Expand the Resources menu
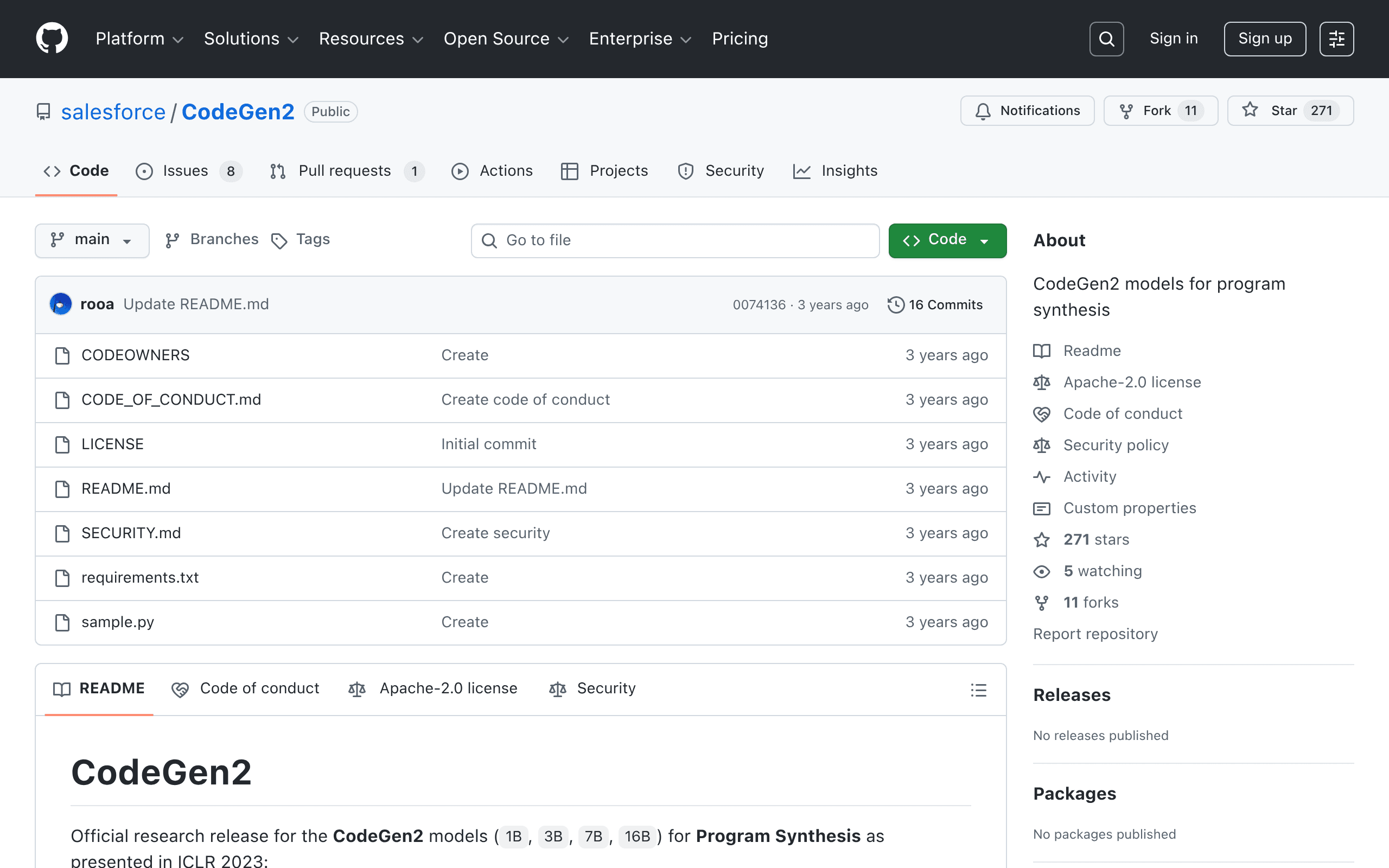This screenshot has width=1389, height=868. point(371,39)
